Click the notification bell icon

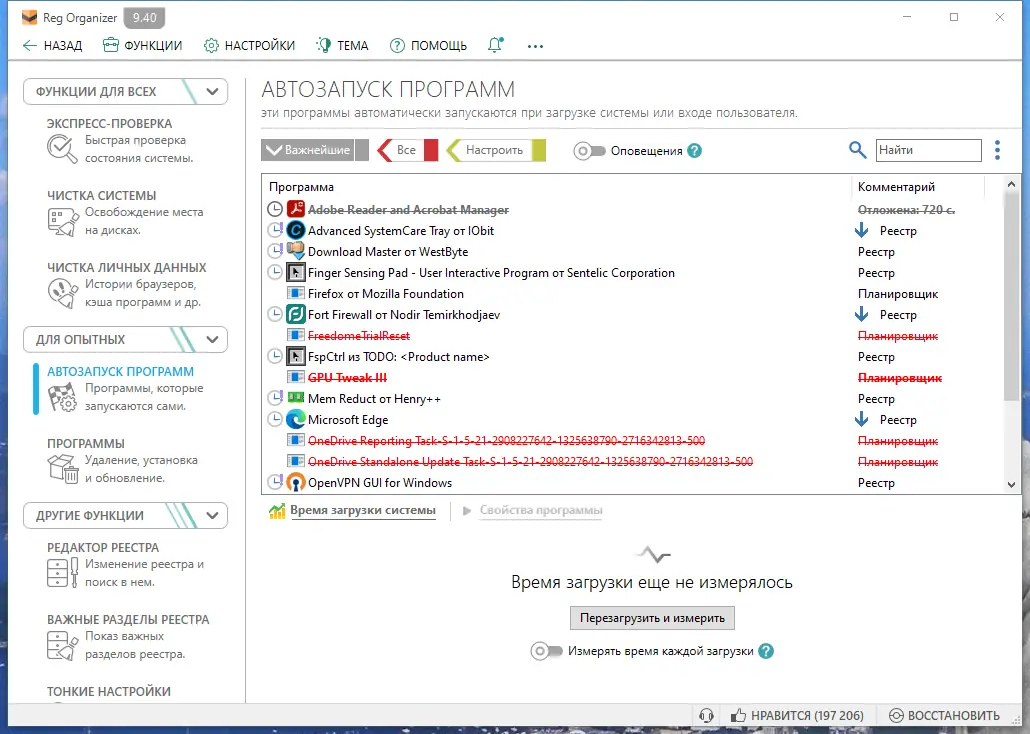495,45
